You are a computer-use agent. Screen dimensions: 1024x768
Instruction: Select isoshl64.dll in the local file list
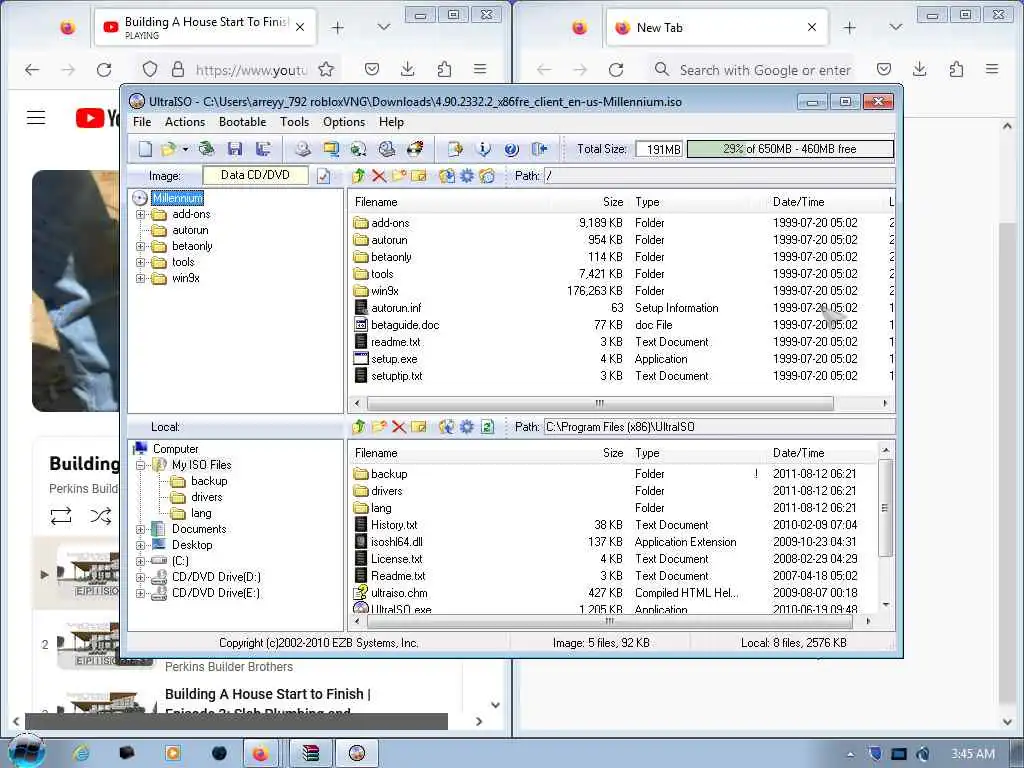tap(396, 542)
